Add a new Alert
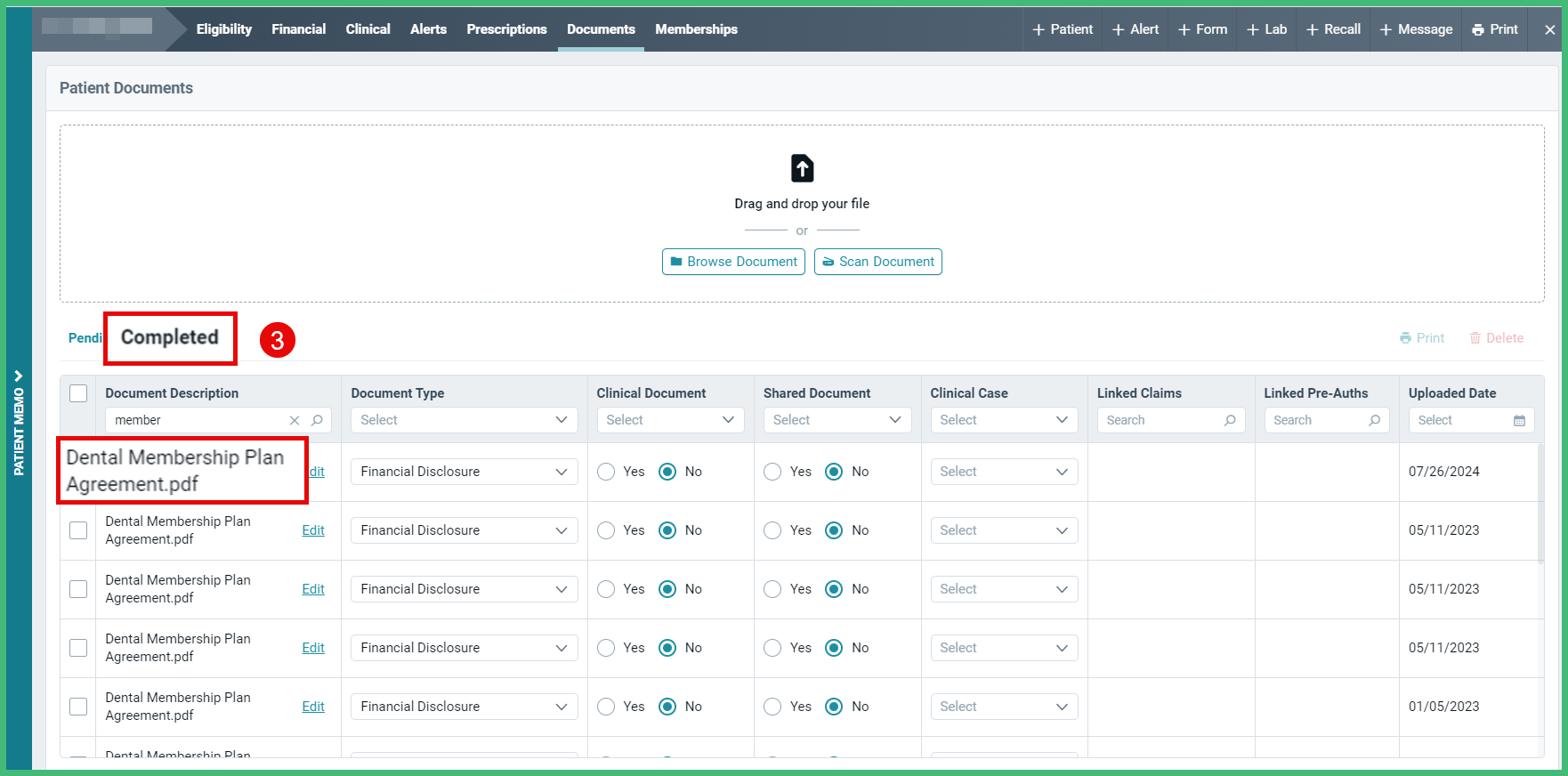Screen dimensions: 1568x776 point(1136,29)
